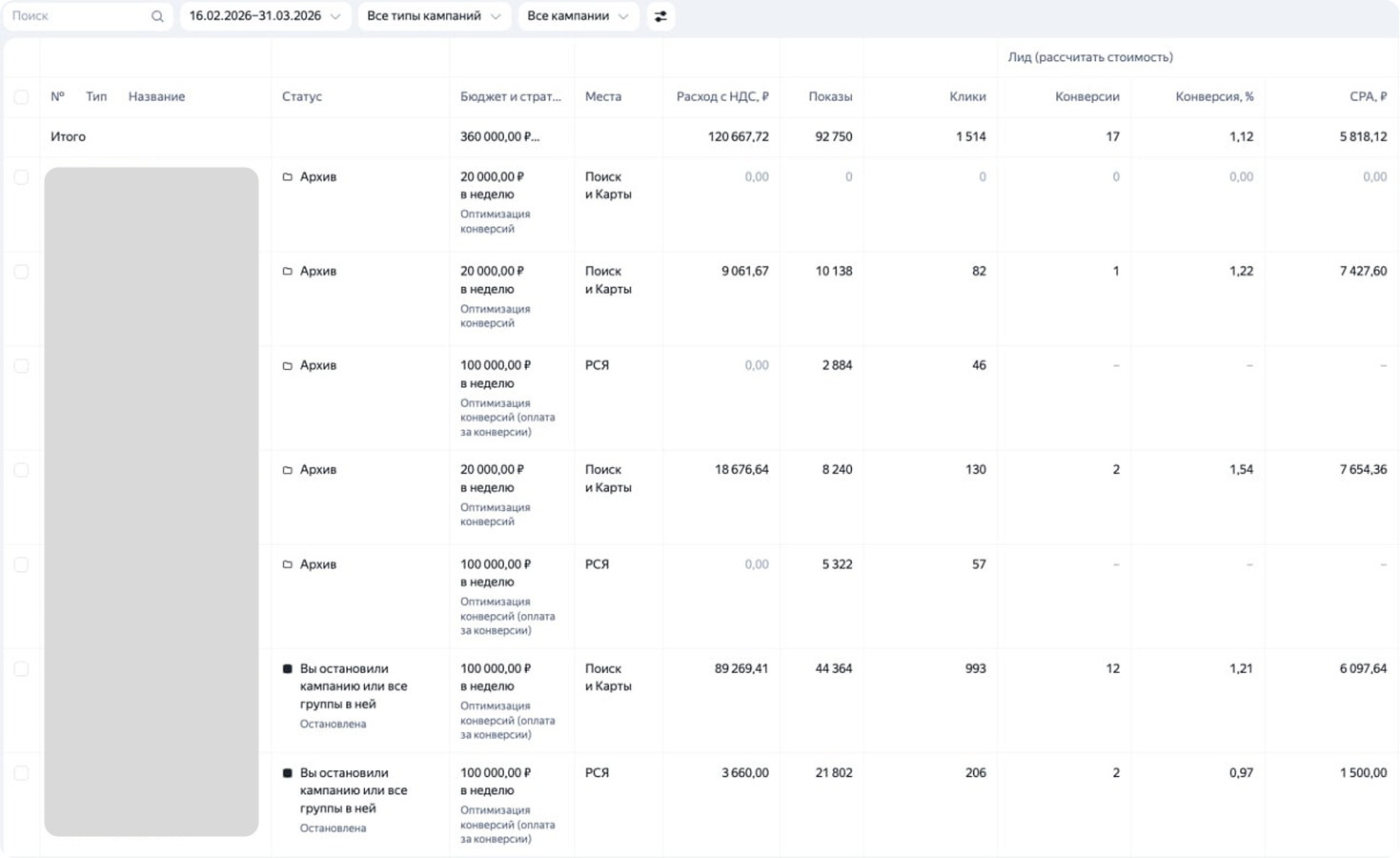Viewport: 1400px width, 858px height.
Task: Check the row with 8 240 impressions
Action: [x=21, y=470]
